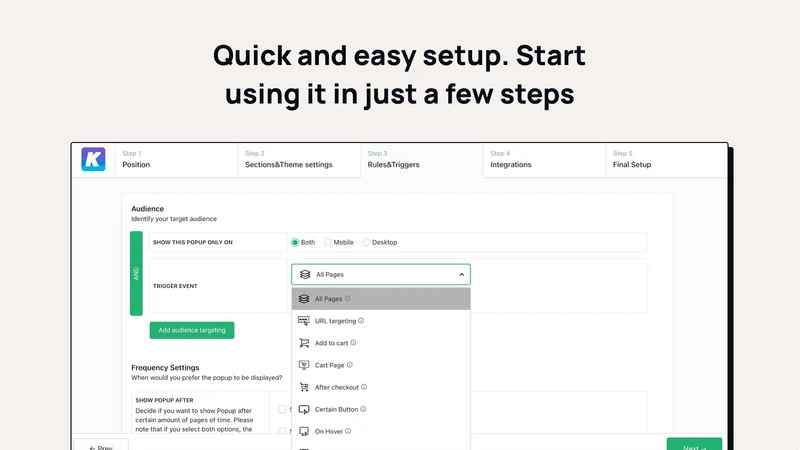This screenshot has height=450, width=800.
Task: Select Certain Button trigger
Action: click(381, 409)
